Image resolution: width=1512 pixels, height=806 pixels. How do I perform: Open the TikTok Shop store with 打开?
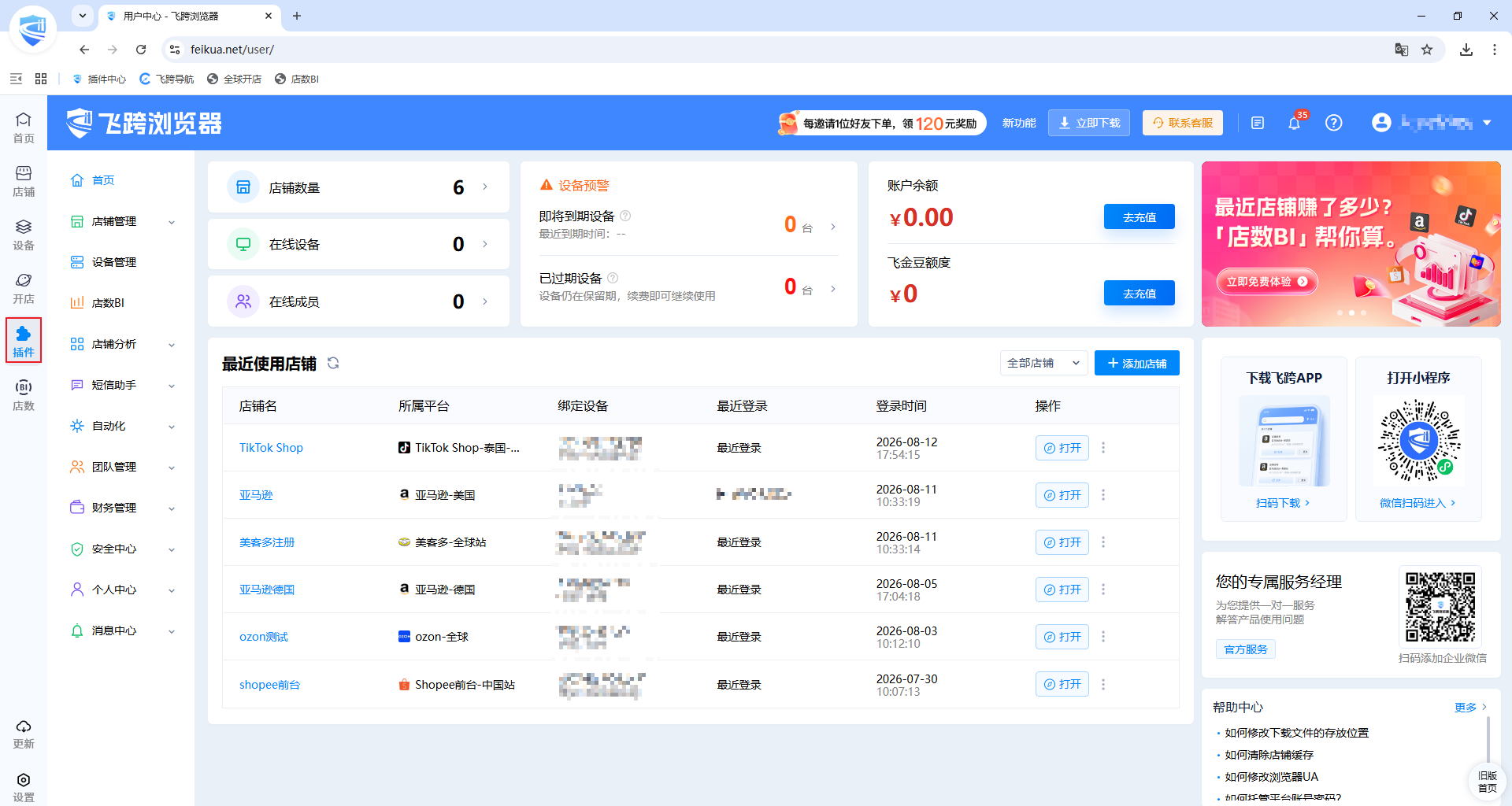point(1062,448)
